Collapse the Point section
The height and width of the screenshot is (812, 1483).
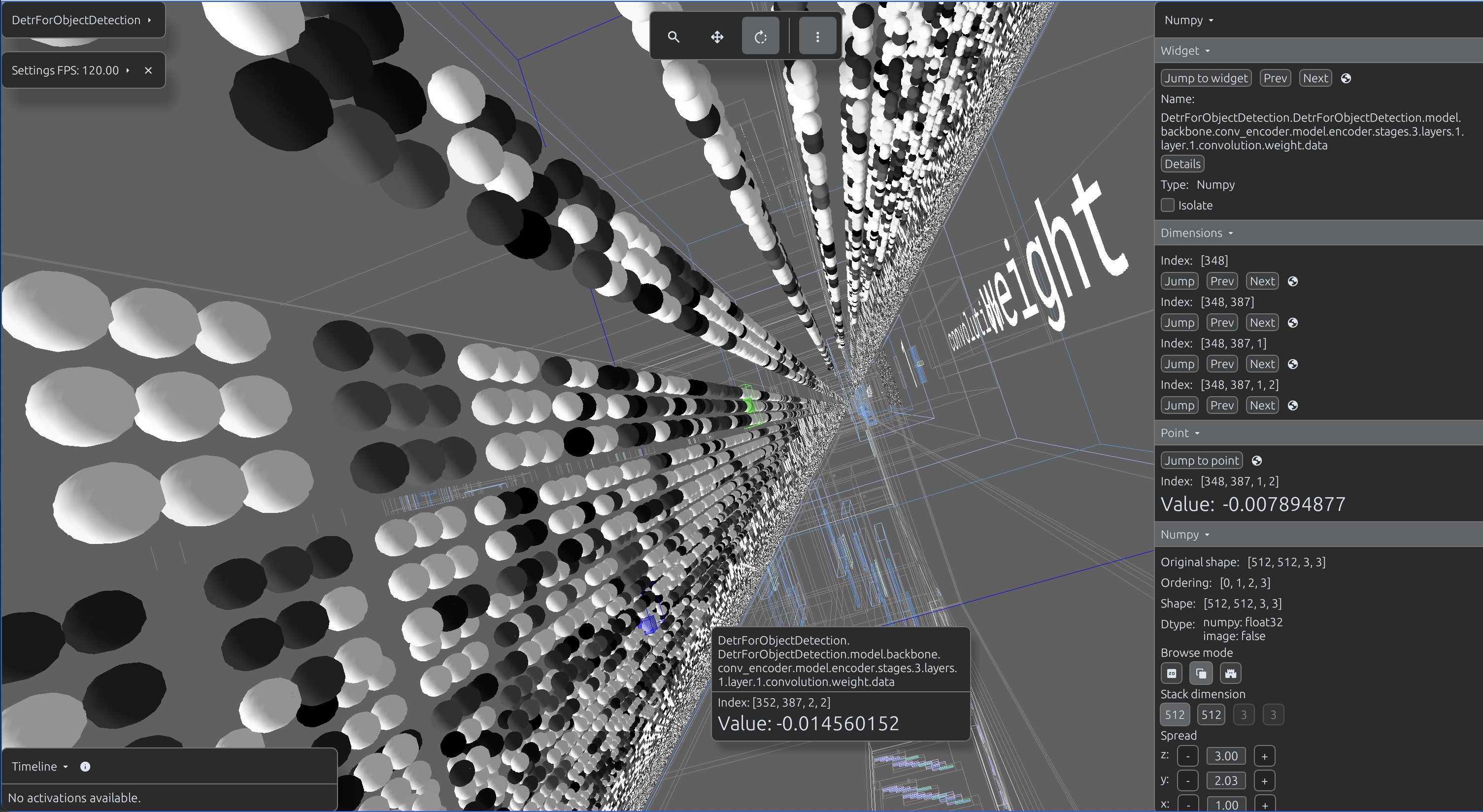1180,433
